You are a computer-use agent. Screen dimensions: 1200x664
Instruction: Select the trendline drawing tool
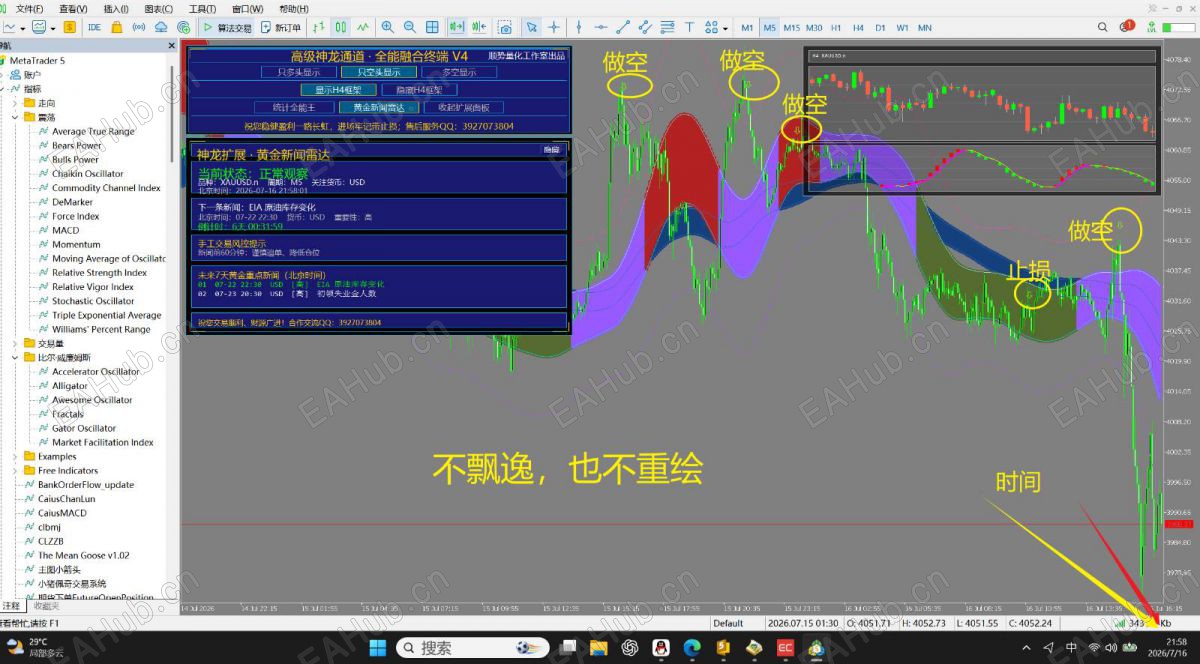point(623,27)
